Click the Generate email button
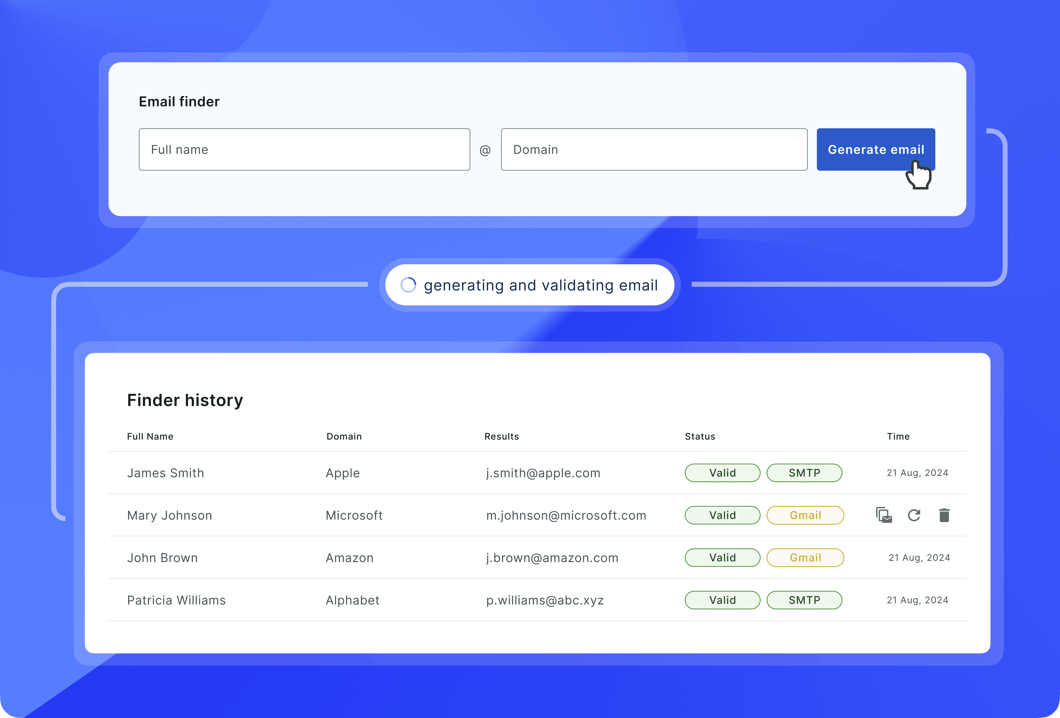The image size is (1060, 718). tap(875, 149)
